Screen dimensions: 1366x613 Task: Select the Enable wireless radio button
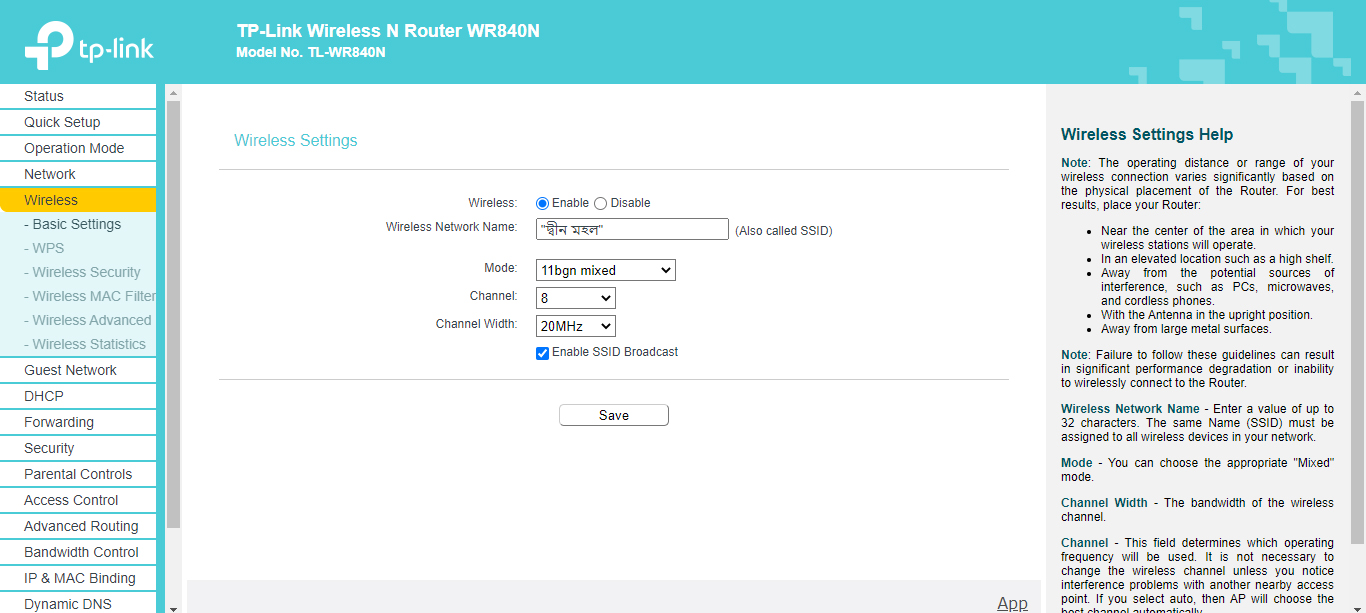[543, 203]
